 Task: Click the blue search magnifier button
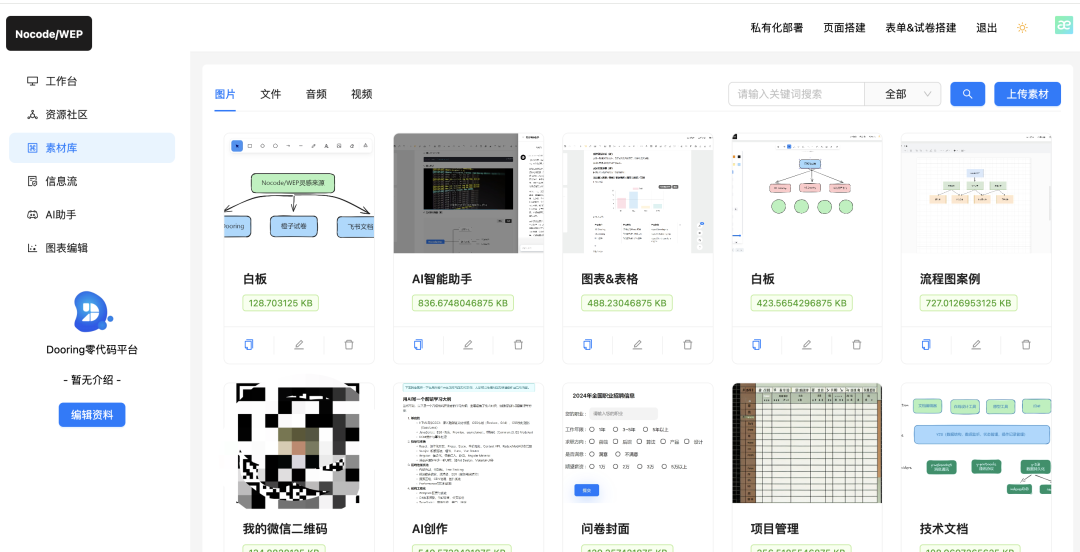click(968, 94)
